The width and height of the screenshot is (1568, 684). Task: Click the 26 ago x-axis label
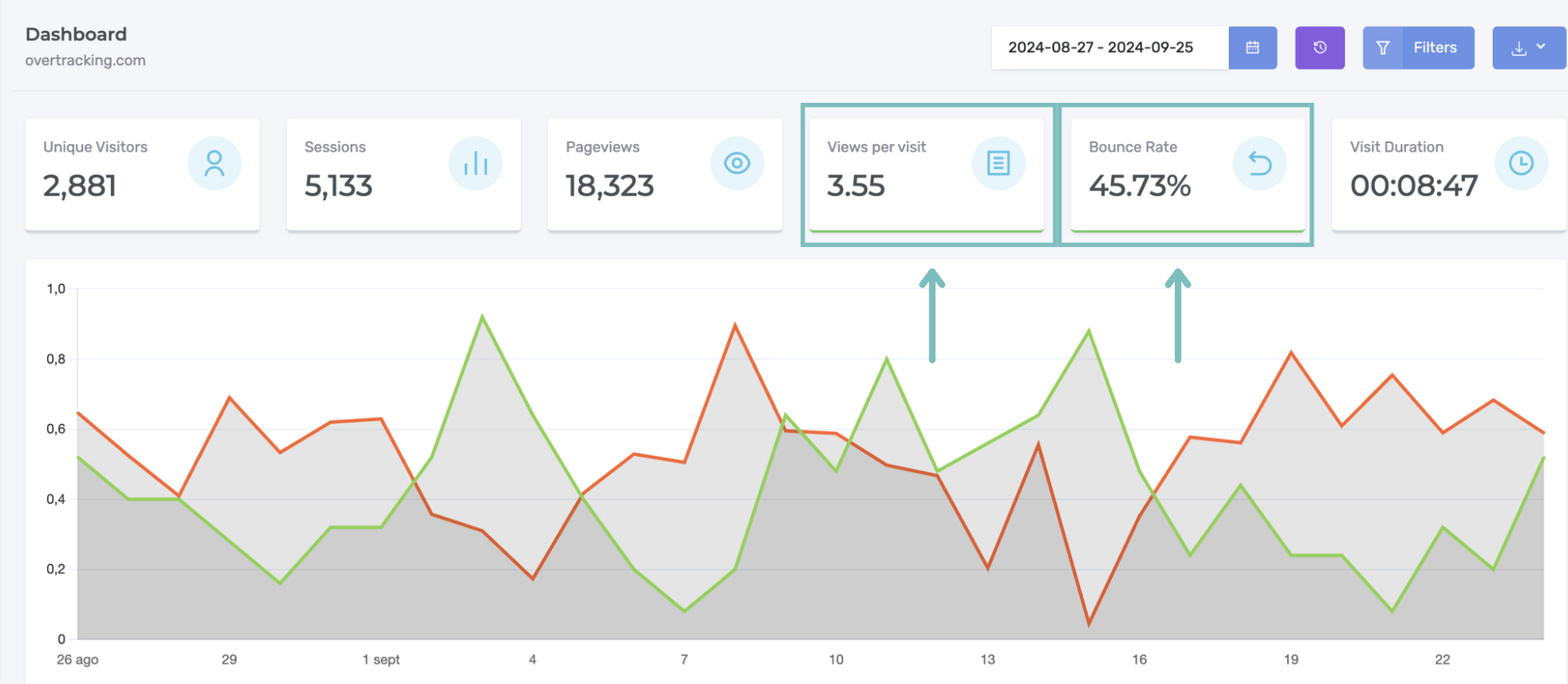point(77,660)
